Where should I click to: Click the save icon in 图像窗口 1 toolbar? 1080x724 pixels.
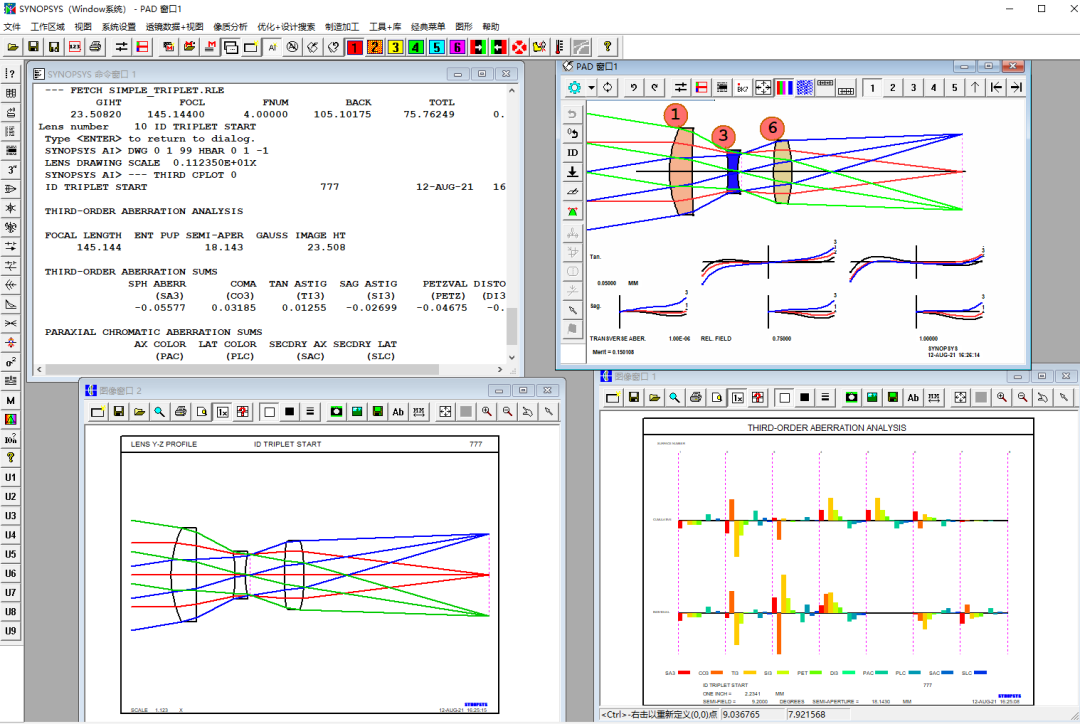(634, 397)
